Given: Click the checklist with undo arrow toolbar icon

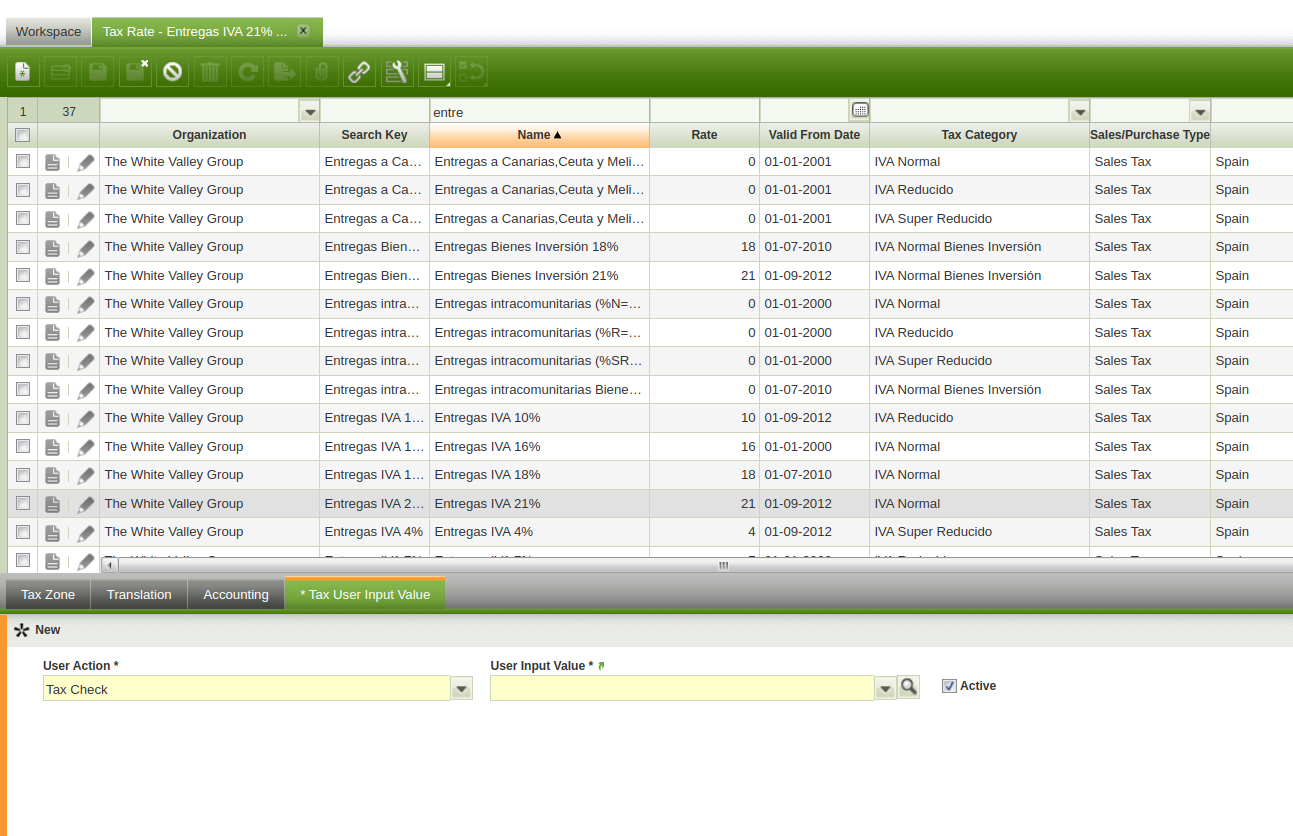Looking at the screenshot, I should click(x=471, y=71).
